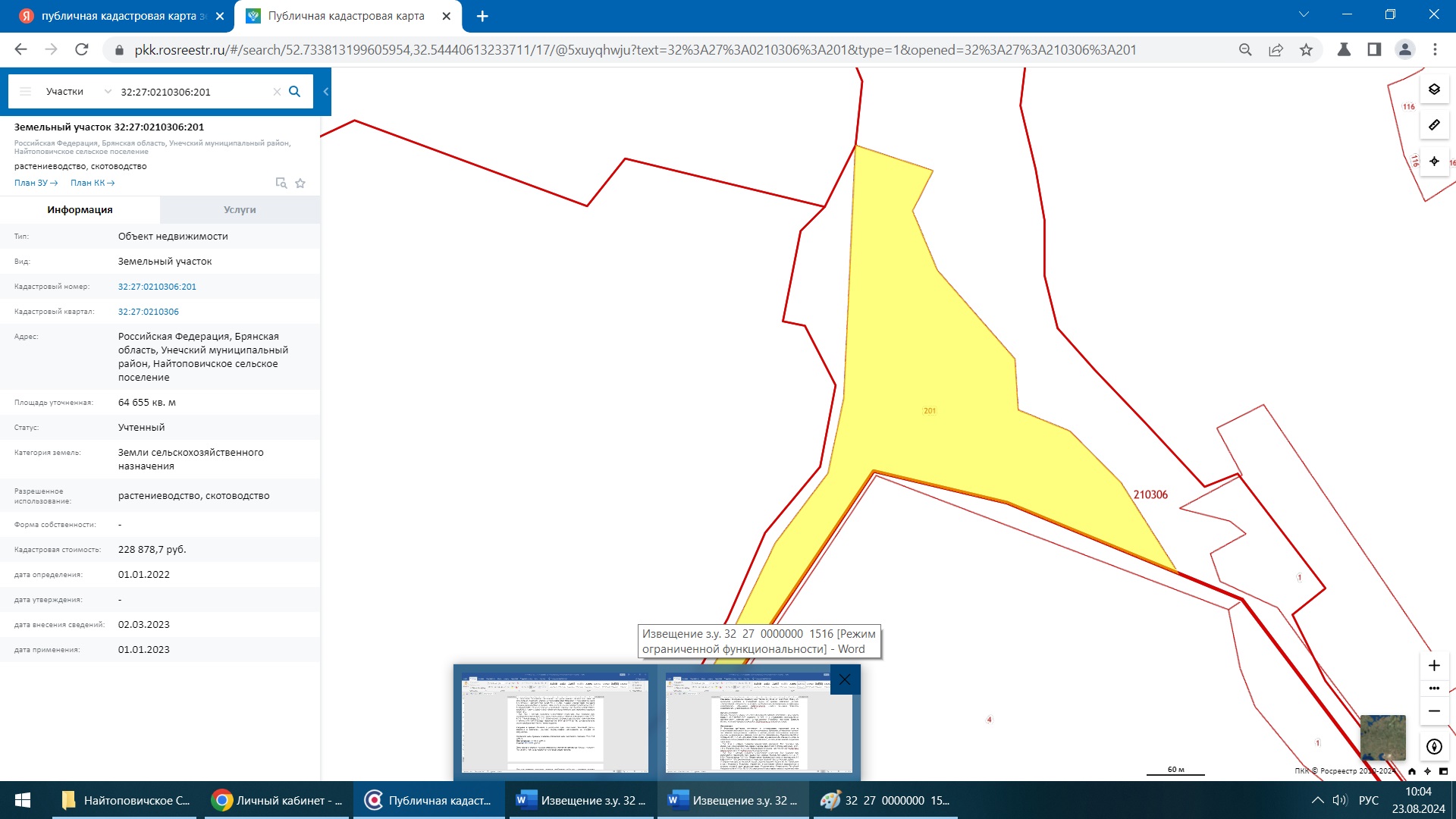Switch to the first browser tab публичная кадастровая карта
Screen dimensions: 1456x819
pyautogui.click(x=121, y=16)
